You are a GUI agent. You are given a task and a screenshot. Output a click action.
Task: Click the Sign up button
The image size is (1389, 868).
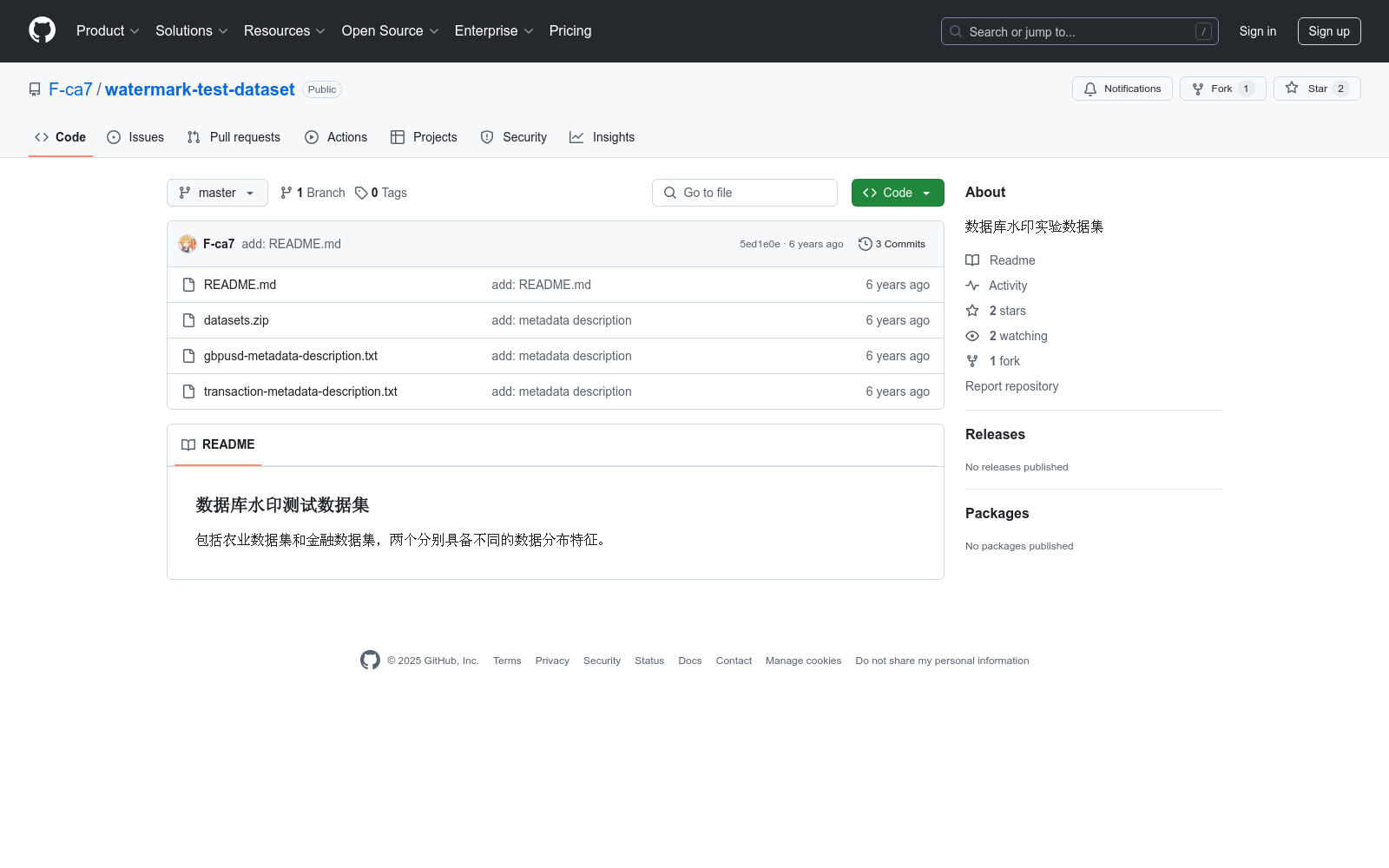[1329, 31]
